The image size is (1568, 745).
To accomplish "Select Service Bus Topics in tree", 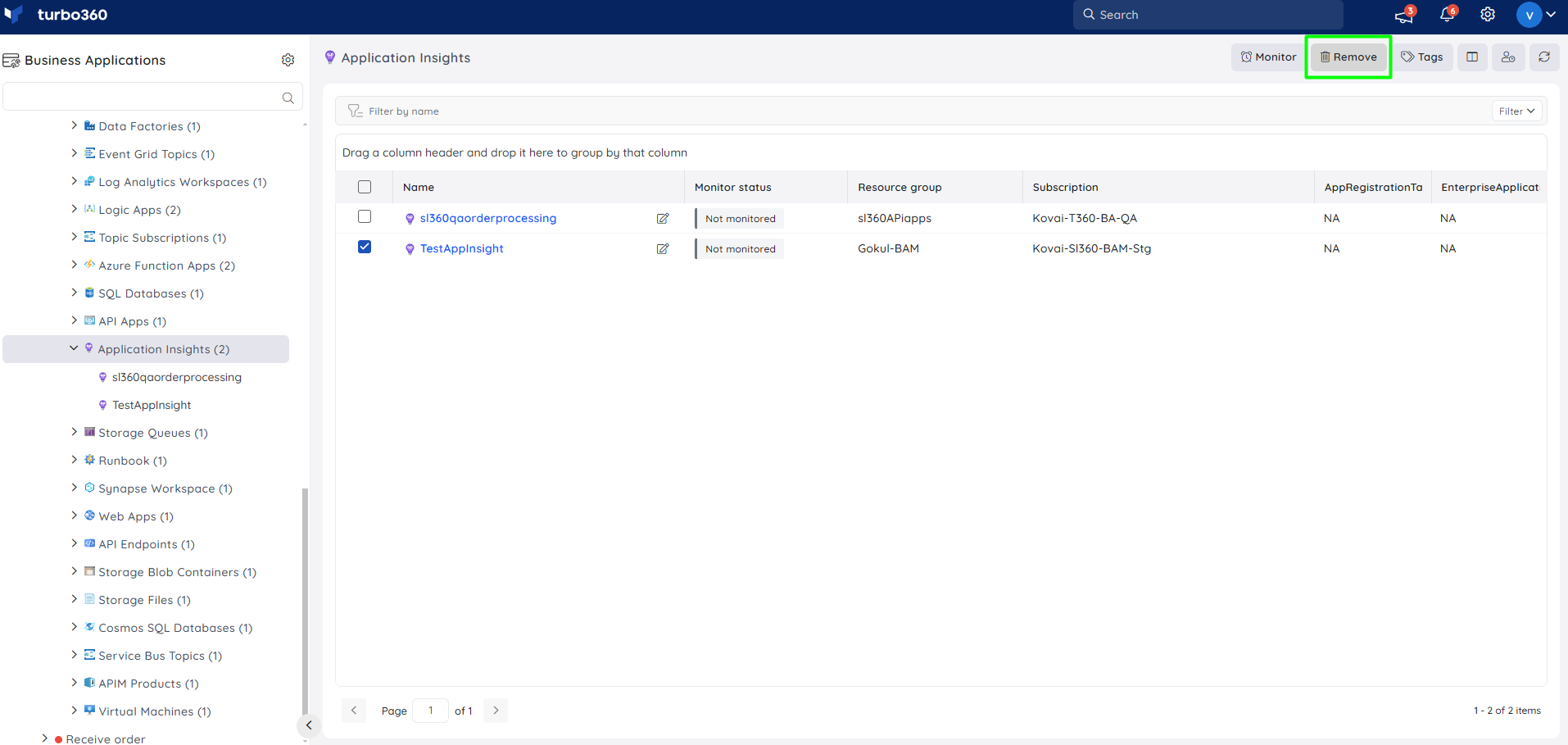I will (x=161, y=656).
